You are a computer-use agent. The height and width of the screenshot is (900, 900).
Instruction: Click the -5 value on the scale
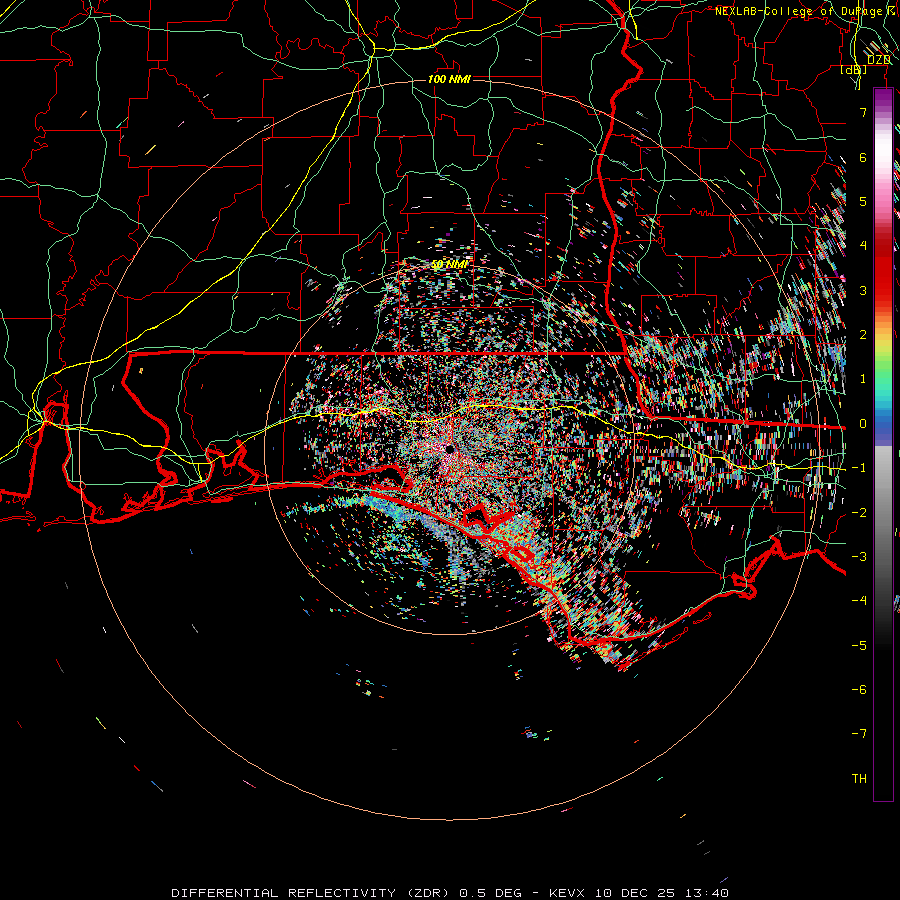point(859,646)
